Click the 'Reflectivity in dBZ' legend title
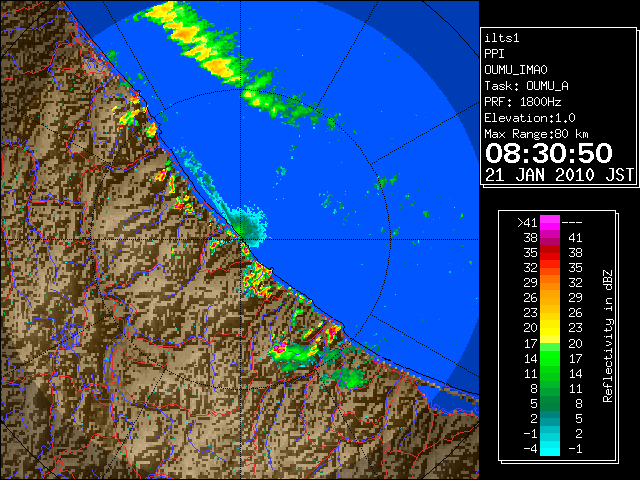The image size is (640, 480). [x=608, y=336]
